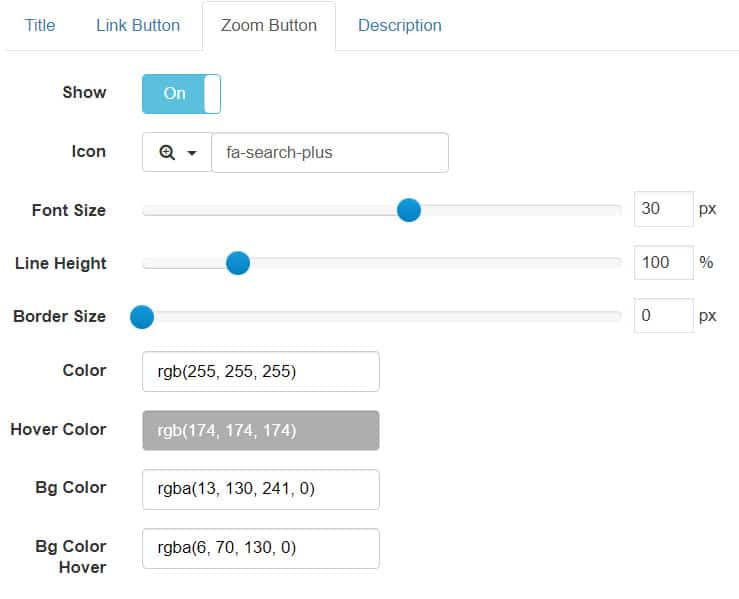Focus the Line Height value field showing 100
The width and height of the screenshot is (739, 599).
pyautogui.click(x=664, y=263)
